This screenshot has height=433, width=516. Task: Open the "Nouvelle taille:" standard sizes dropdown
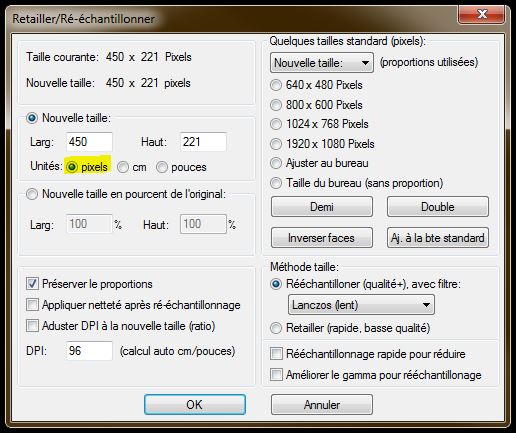tap(322, 63)
